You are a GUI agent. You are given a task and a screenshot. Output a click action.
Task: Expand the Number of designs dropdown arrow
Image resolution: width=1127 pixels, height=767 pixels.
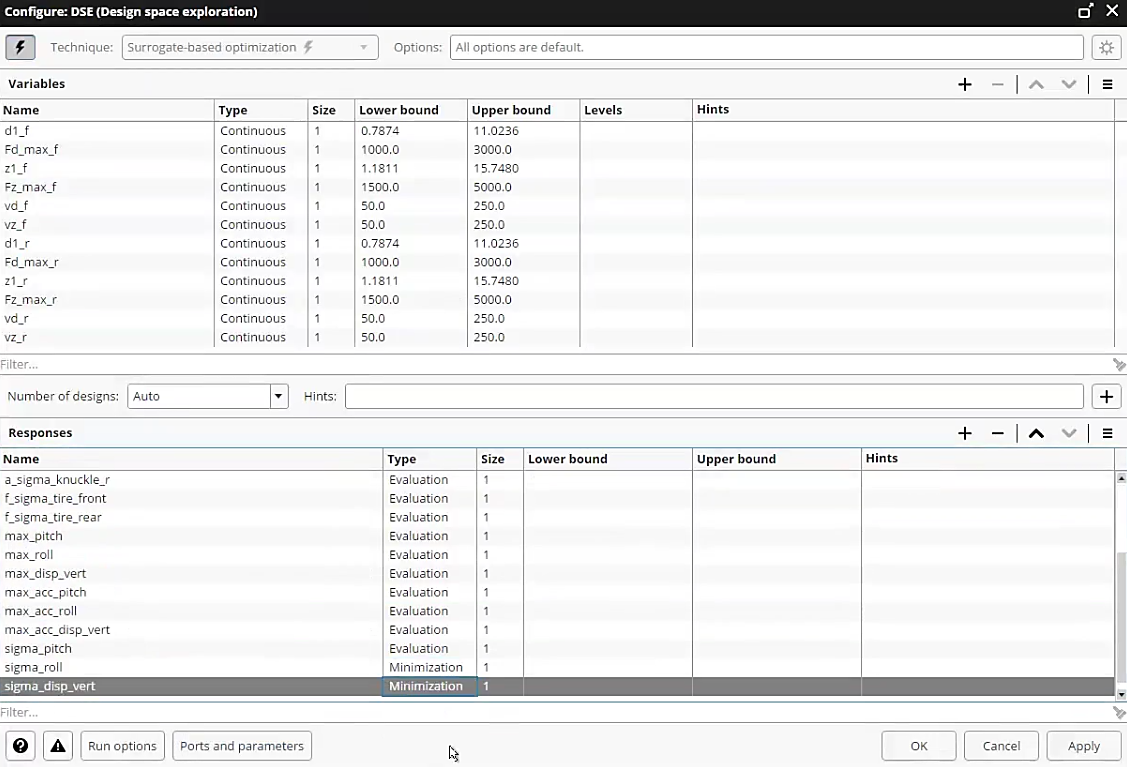(x=279, y=396)
